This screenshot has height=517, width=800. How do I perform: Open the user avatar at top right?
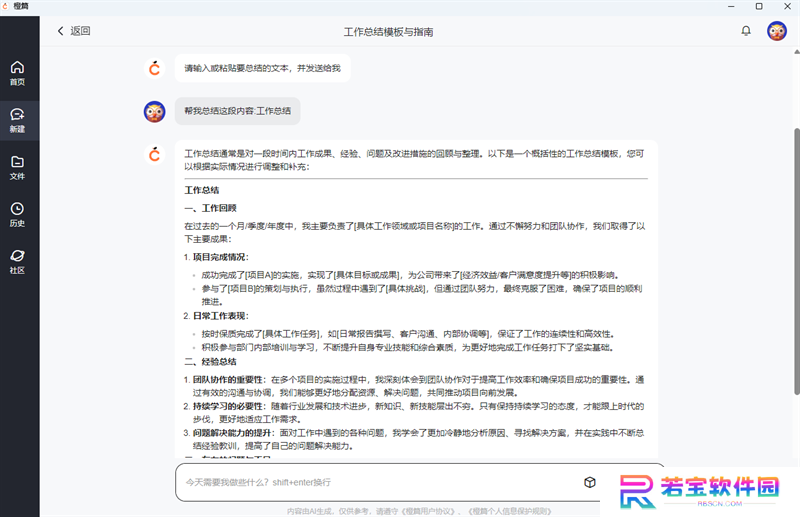777,31
